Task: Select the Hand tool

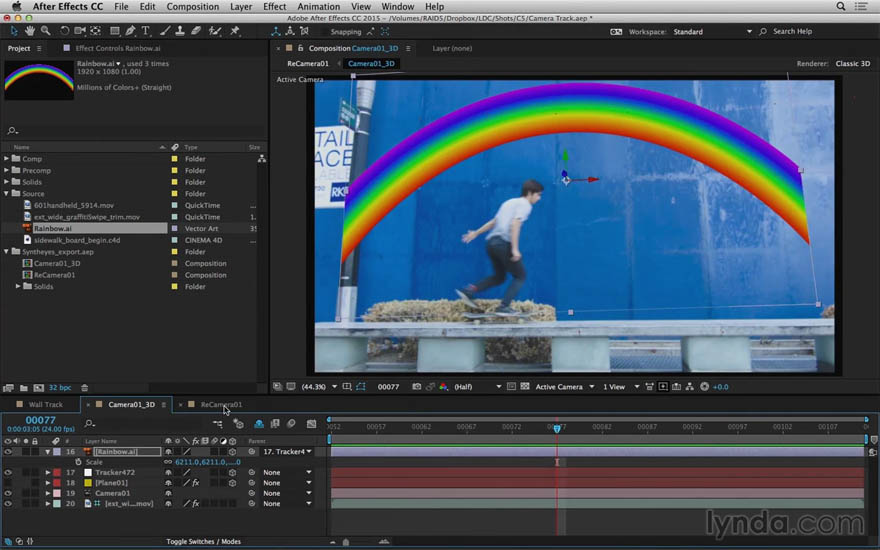Action: [30, 31]
